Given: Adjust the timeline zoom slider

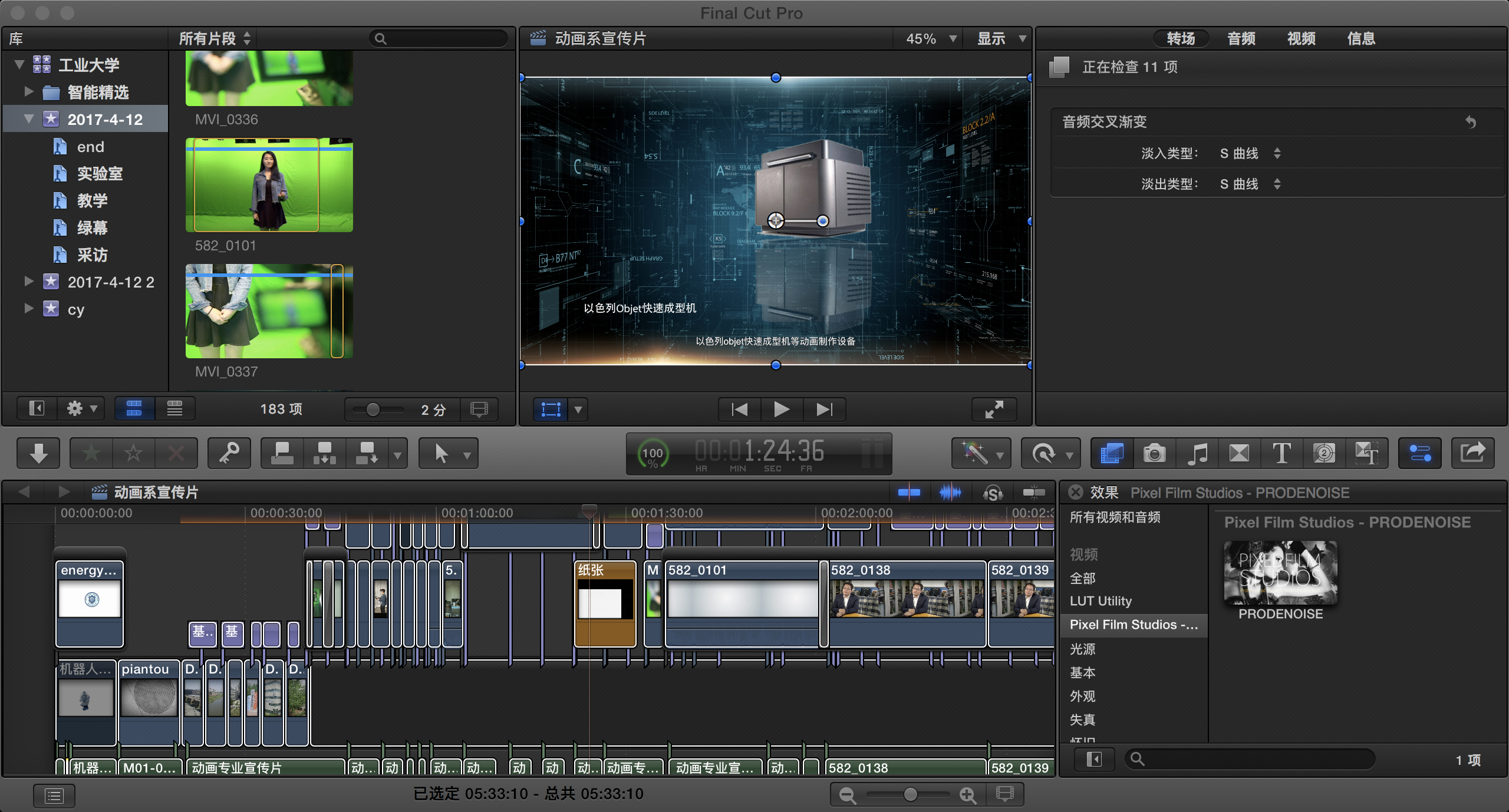Looking at the screenshot, I should point(910,794).
